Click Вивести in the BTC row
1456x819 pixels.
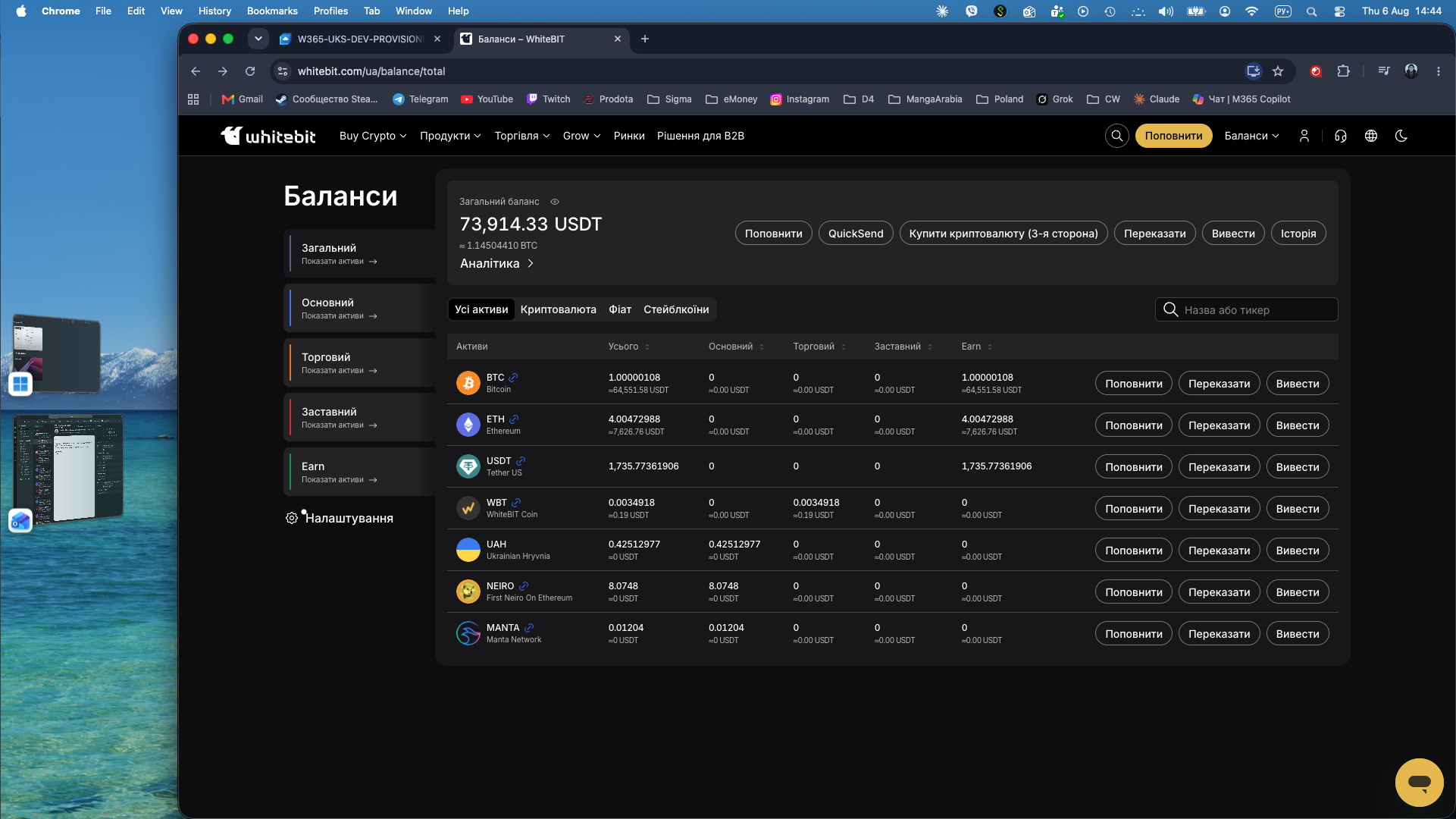(1298, 384)
